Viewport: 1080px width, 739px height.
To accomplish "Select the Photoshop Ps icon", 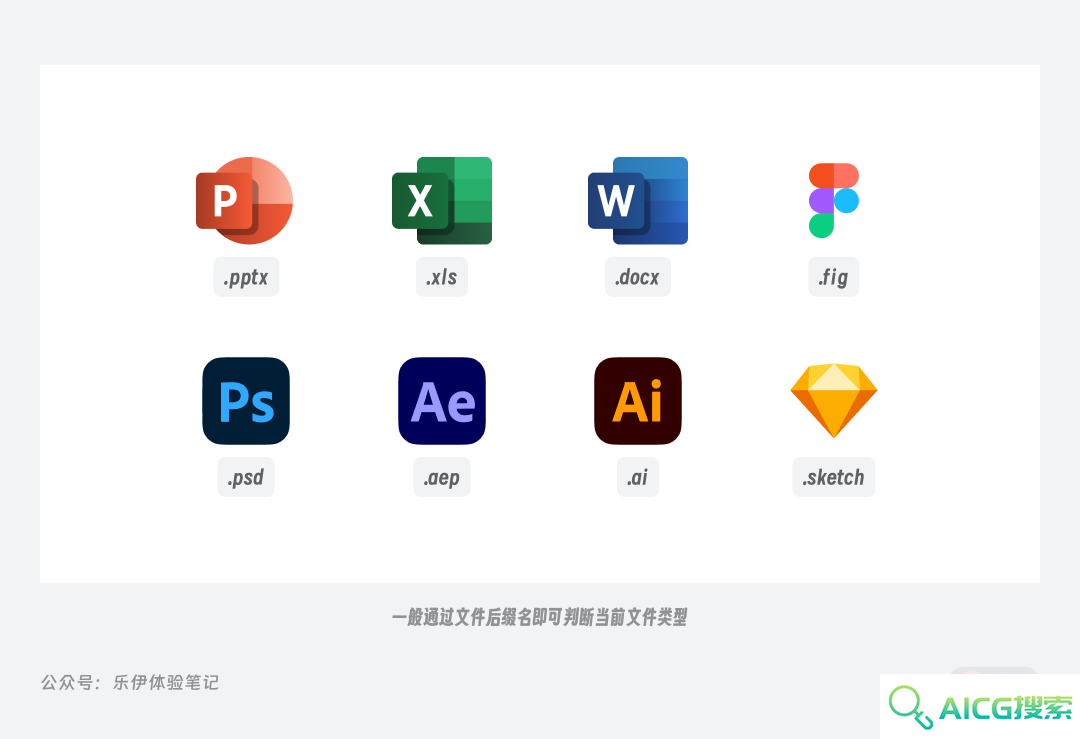I will [x=246, y=401].
